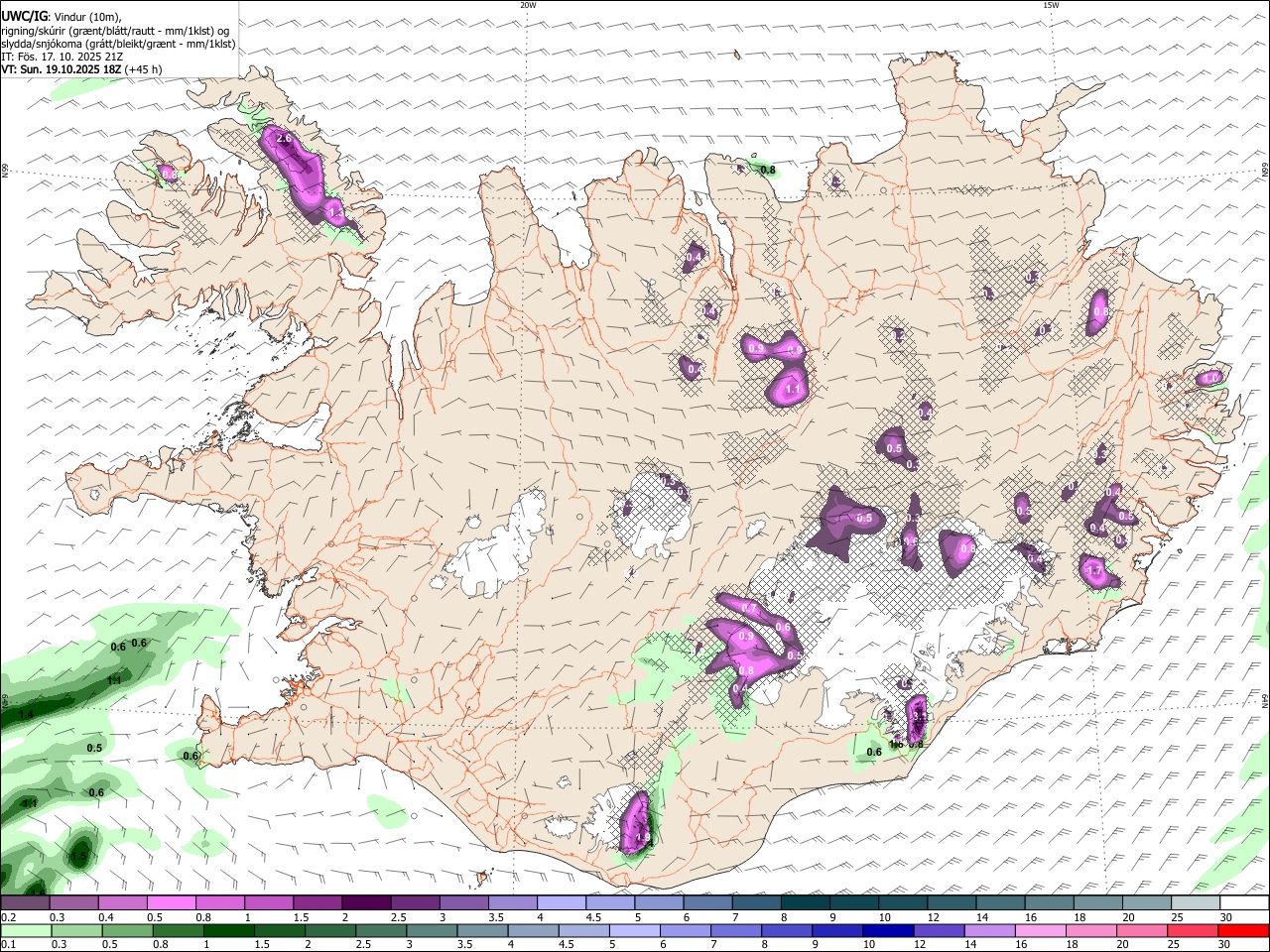
Task: Click the 'rigning/skúrir' legend description line
Action: click(x=115, y=31)
